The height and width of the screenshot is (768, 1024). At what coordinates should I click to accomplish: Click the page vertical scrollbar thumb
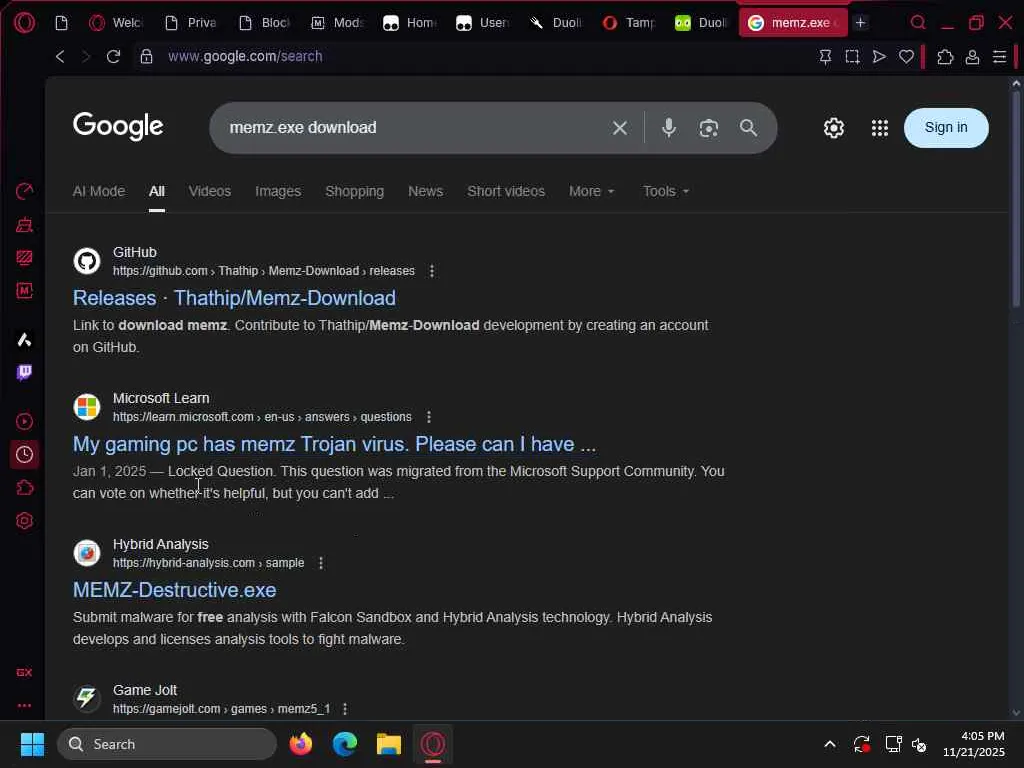[1016, 199]
